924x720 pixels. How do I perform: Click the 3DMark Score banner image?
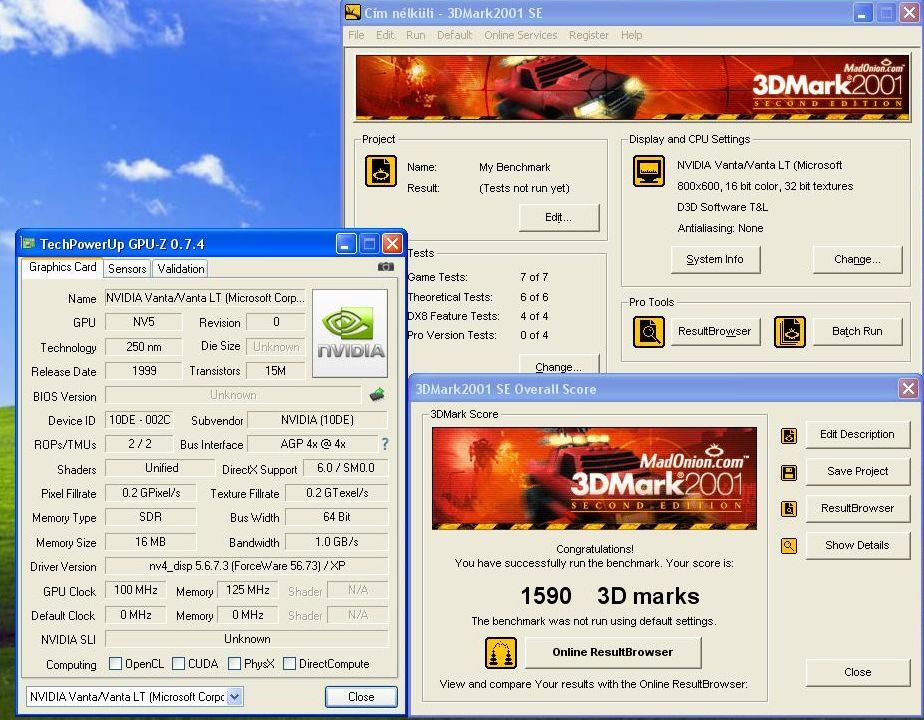click(x=594, y=478)
